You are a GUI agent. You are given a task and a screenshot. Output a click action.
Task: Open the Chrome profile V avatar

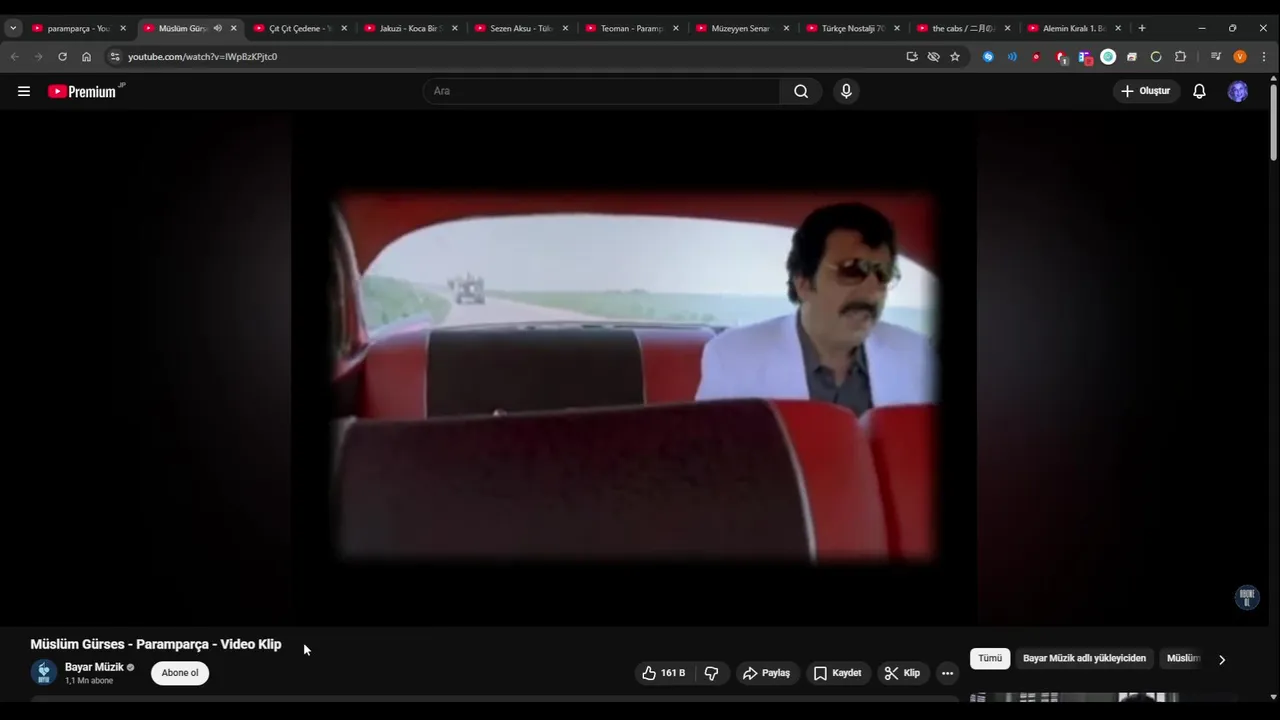point(1240,57)
